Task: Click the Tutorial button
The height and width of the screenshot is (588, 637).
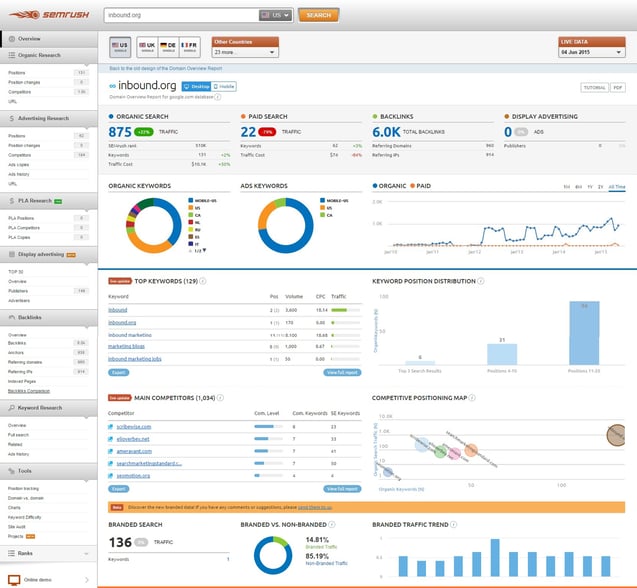Action: point(594,87)
